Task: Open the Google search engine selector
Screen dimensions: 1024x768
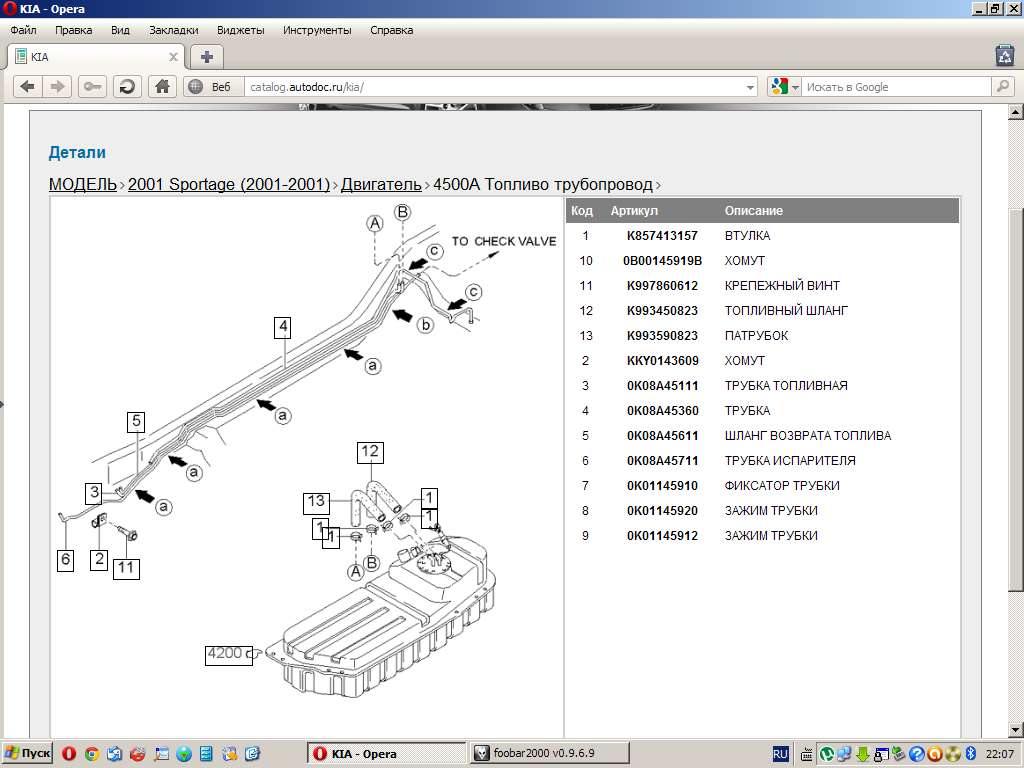Action: [x=785, y=87]
